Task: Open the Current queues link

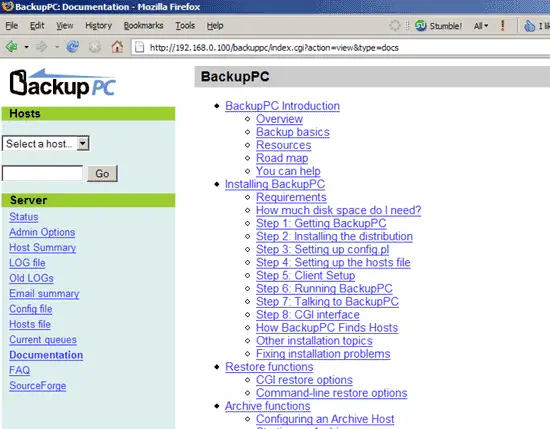Action: (x=43, y=340)
